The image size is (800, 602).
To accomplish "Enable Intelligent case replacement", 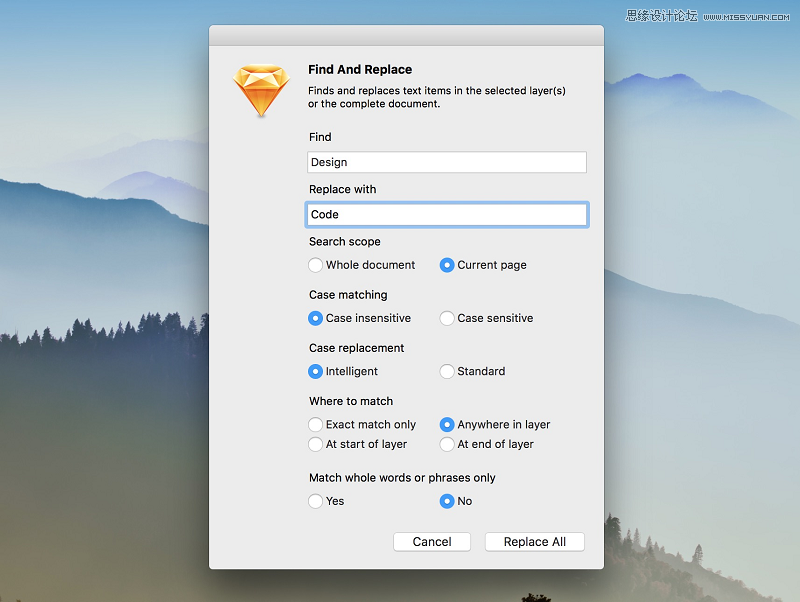I will 316,371.
